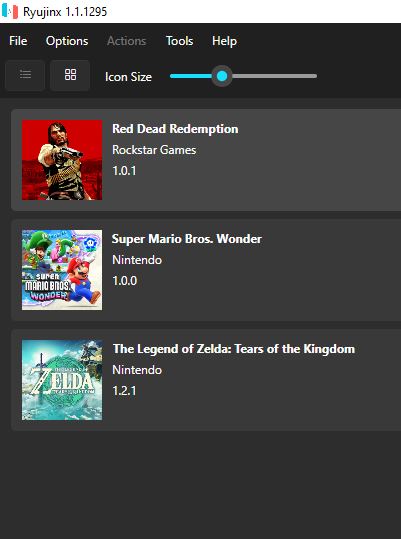401x539 pixels.
Task: Click the Icon Size slider handle
Action: (x=222, y=76)
